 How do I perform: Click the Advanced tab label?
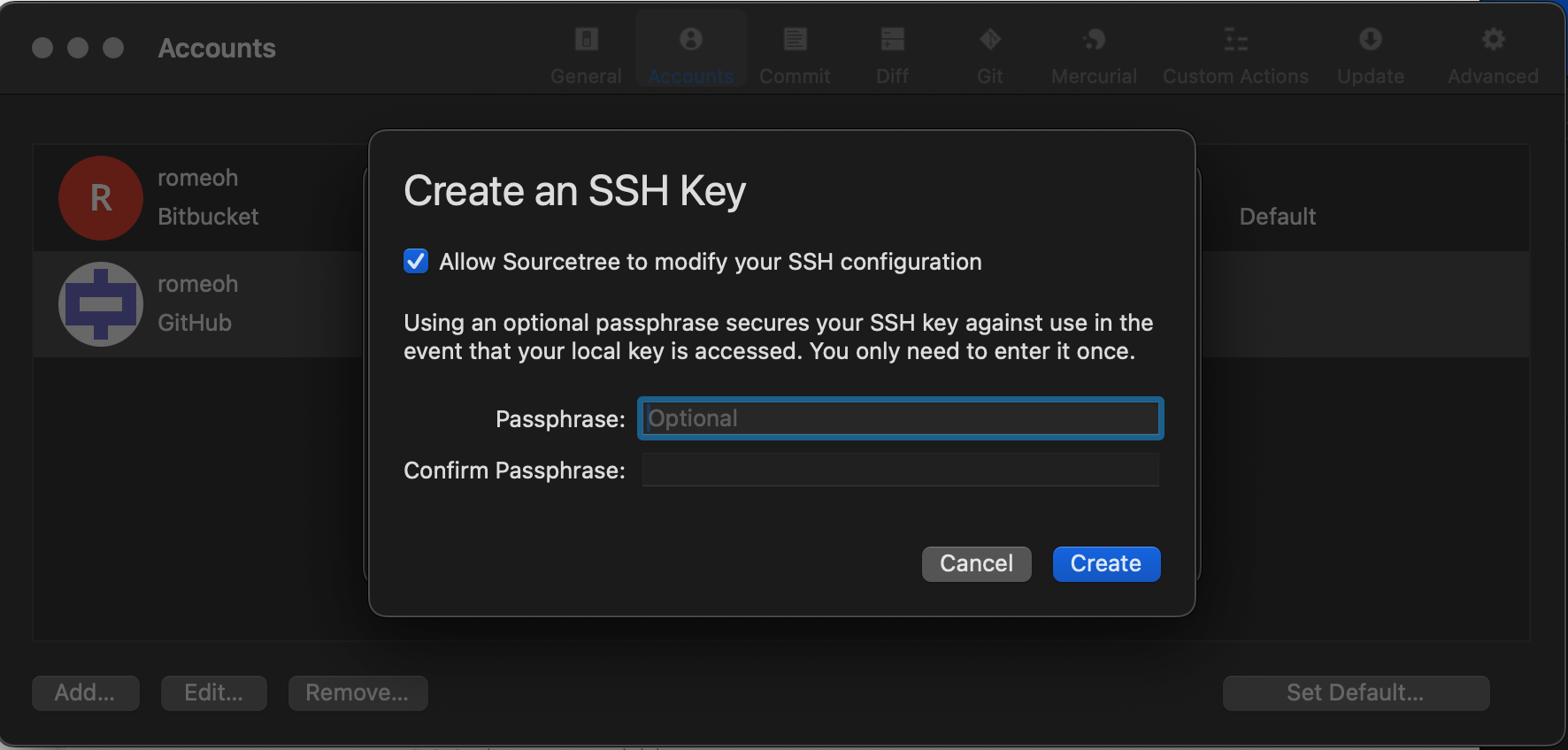(x=1493, y=77)
